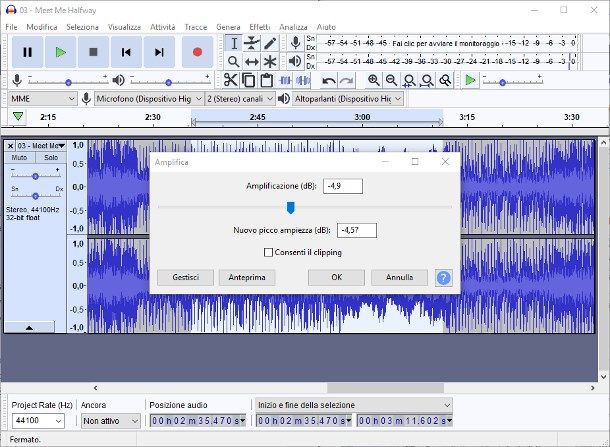This screenshot has width=610, height=447.
Task: Open the File menu
Action: coord(11,27)
